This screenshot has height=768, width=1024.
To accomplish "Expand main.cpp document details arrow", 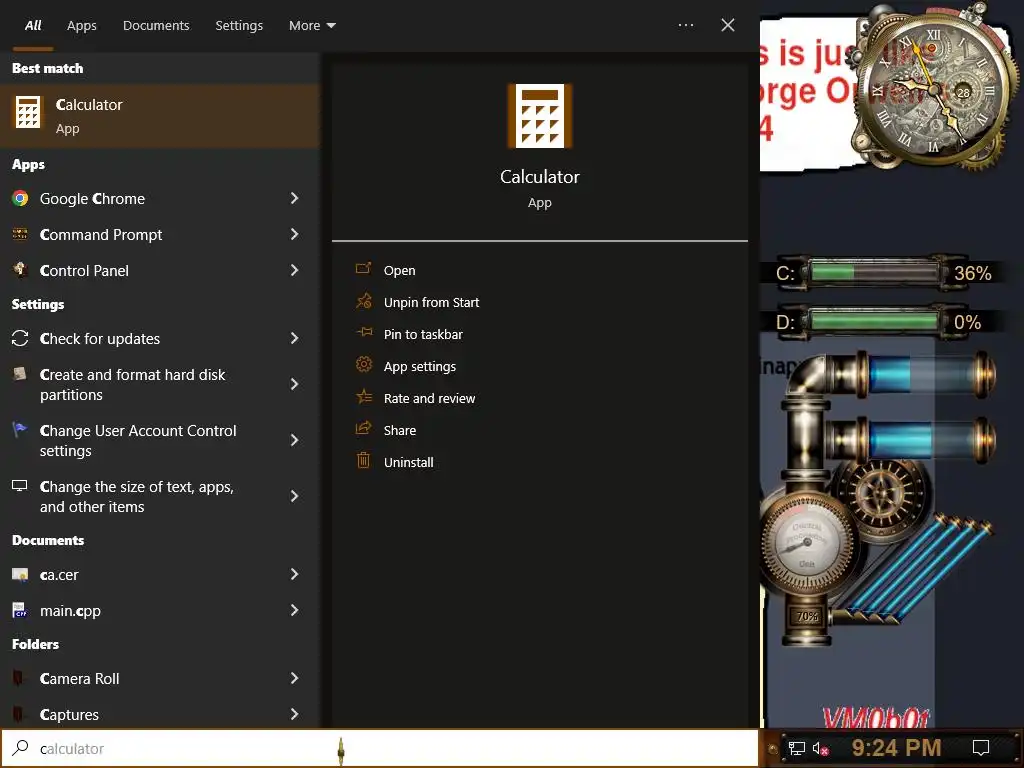I will click(295, 610).
